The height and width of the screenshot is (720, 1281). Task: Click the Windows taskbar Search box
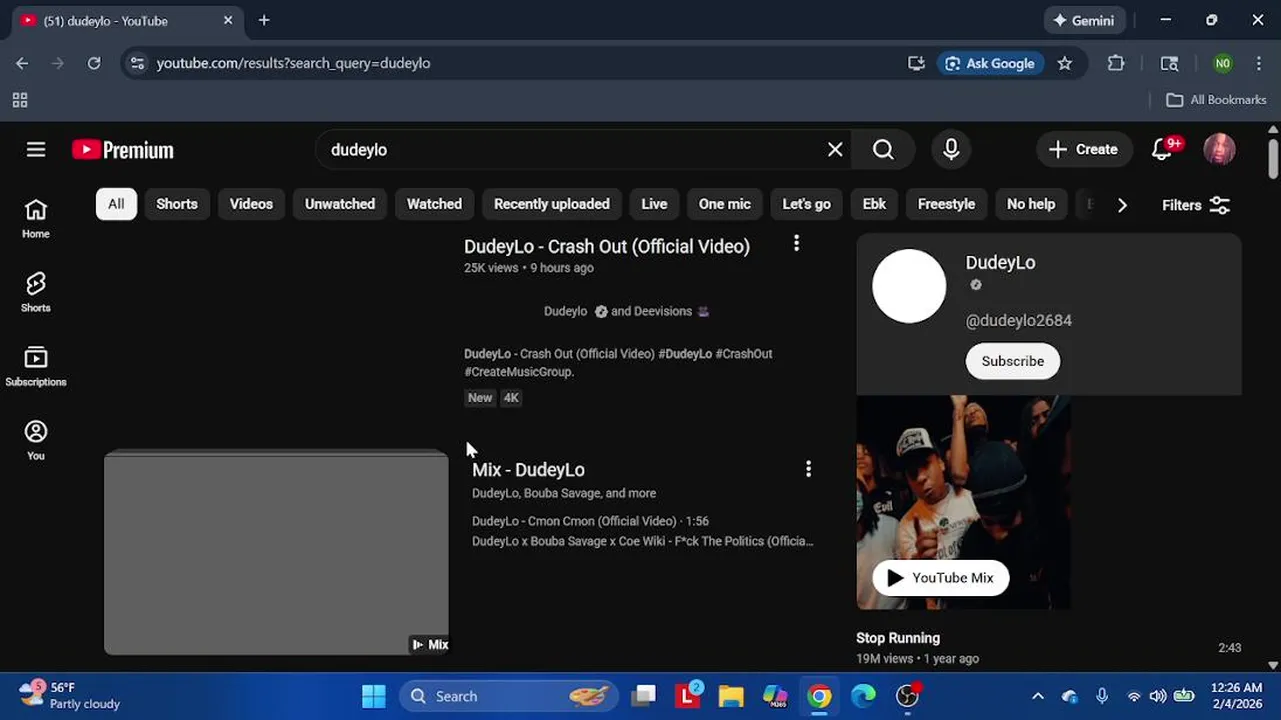[508, 696]
